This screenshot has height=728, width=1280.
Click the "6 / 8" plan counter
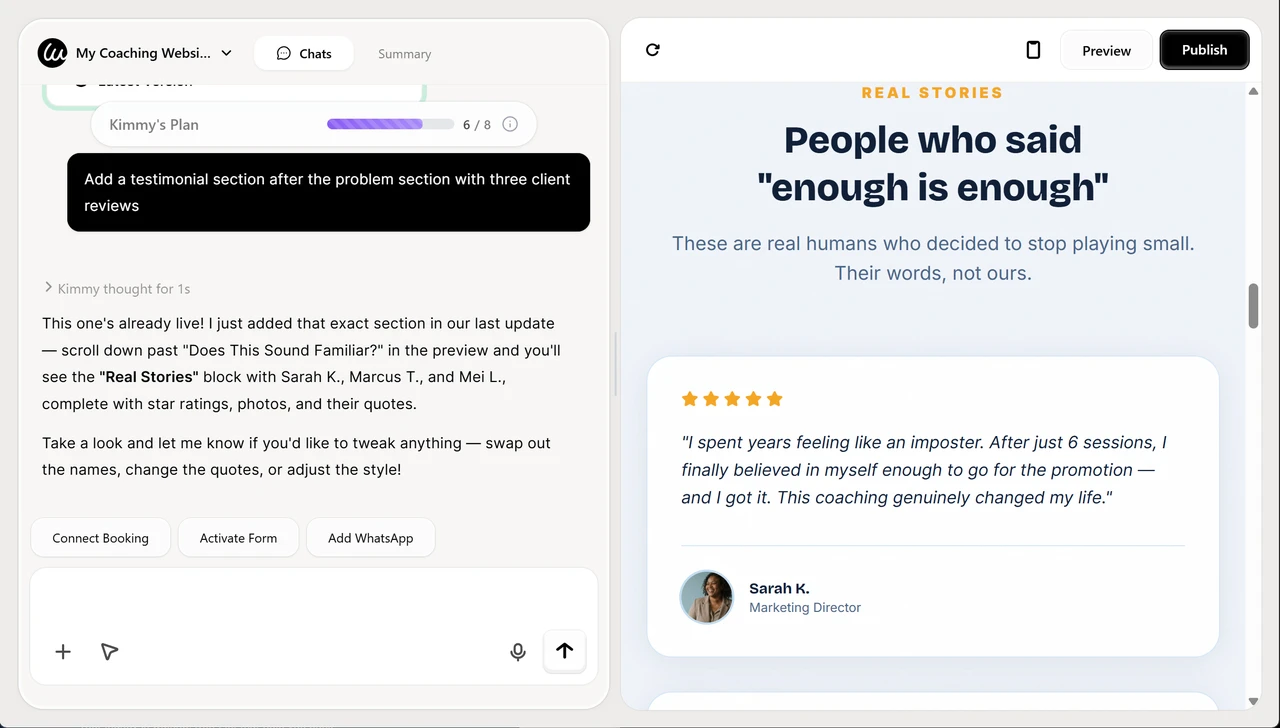477,125
